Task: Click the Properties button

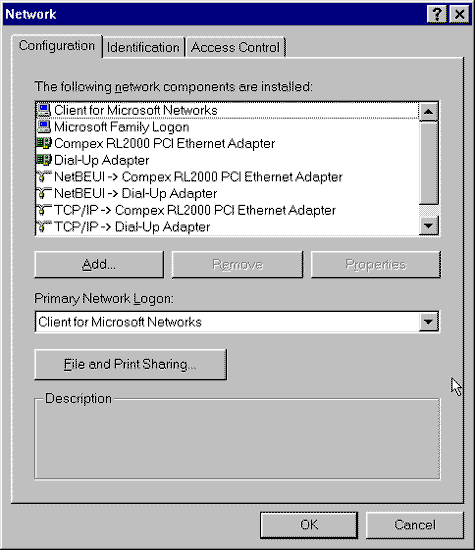Action: coord(375,264)
